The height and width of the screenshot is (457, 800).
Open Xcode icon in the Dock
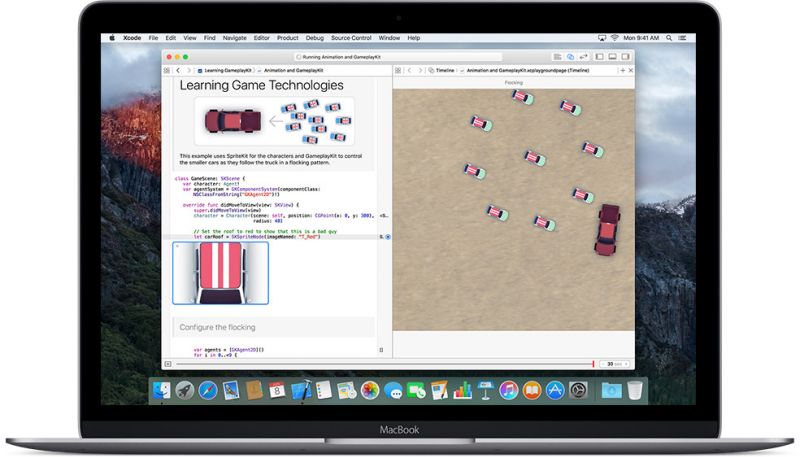(301, 390)
